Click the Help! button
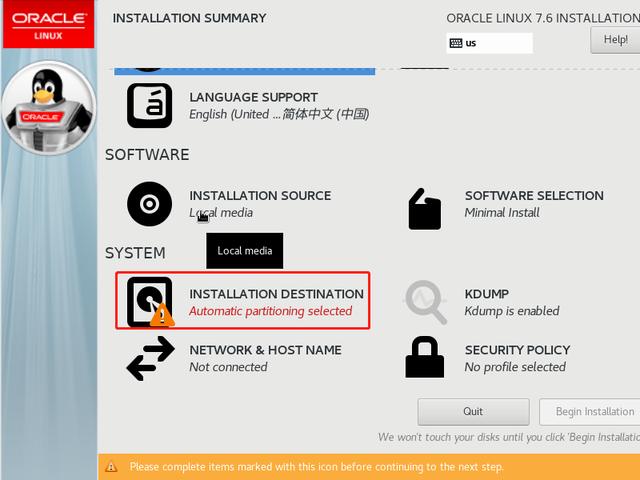 pyautogui.click(x=615, y=40)
